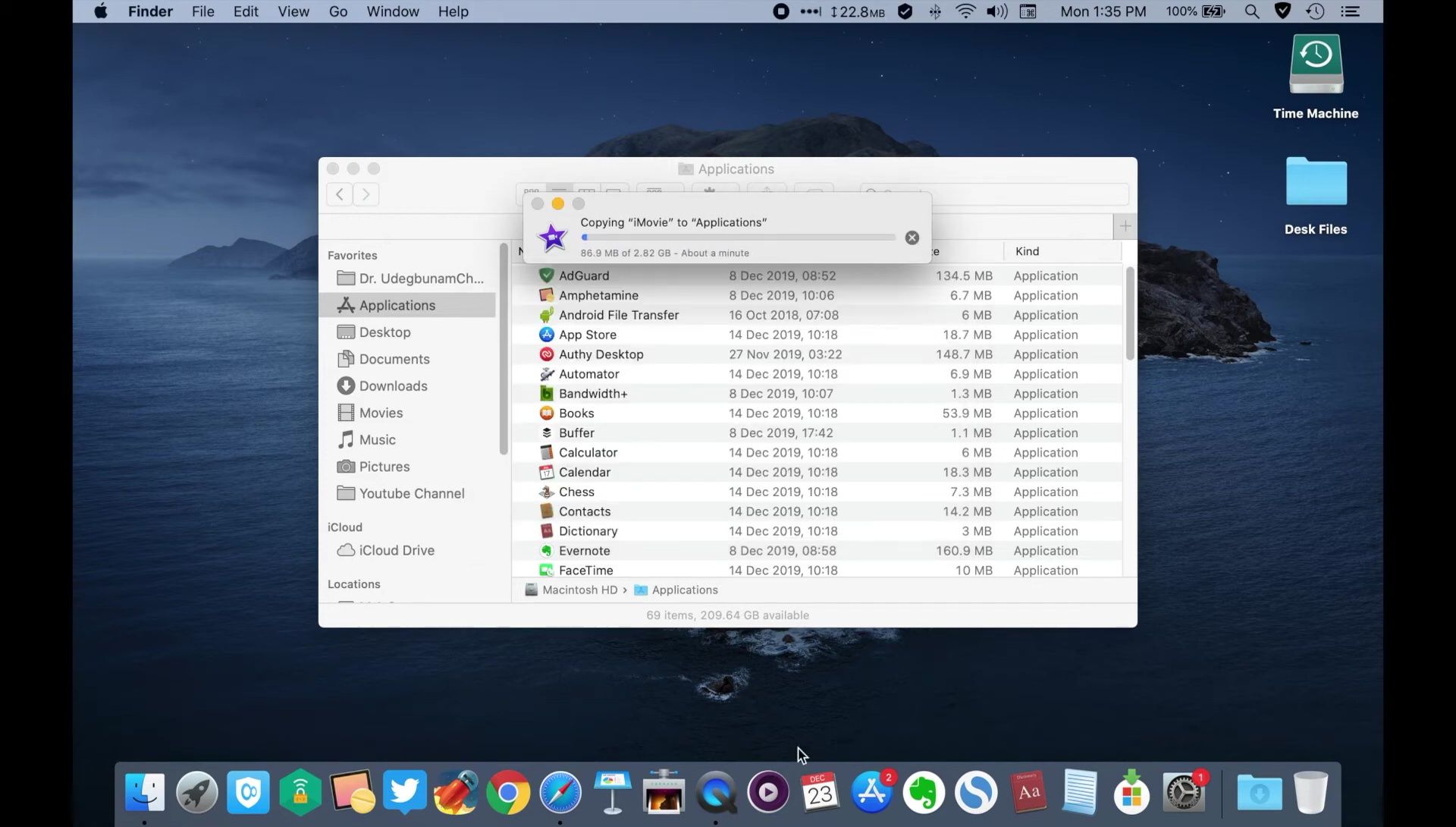This screenshot has height=827, width=1456.
Task: Click the sidebar vertical scrollbar
Action: point(504,349)
